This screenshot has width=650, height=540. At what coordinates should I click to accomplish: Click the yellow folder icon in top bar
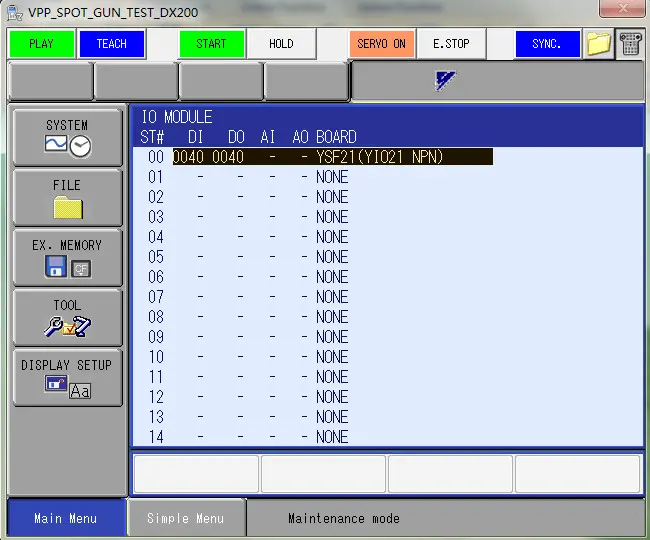598,45
